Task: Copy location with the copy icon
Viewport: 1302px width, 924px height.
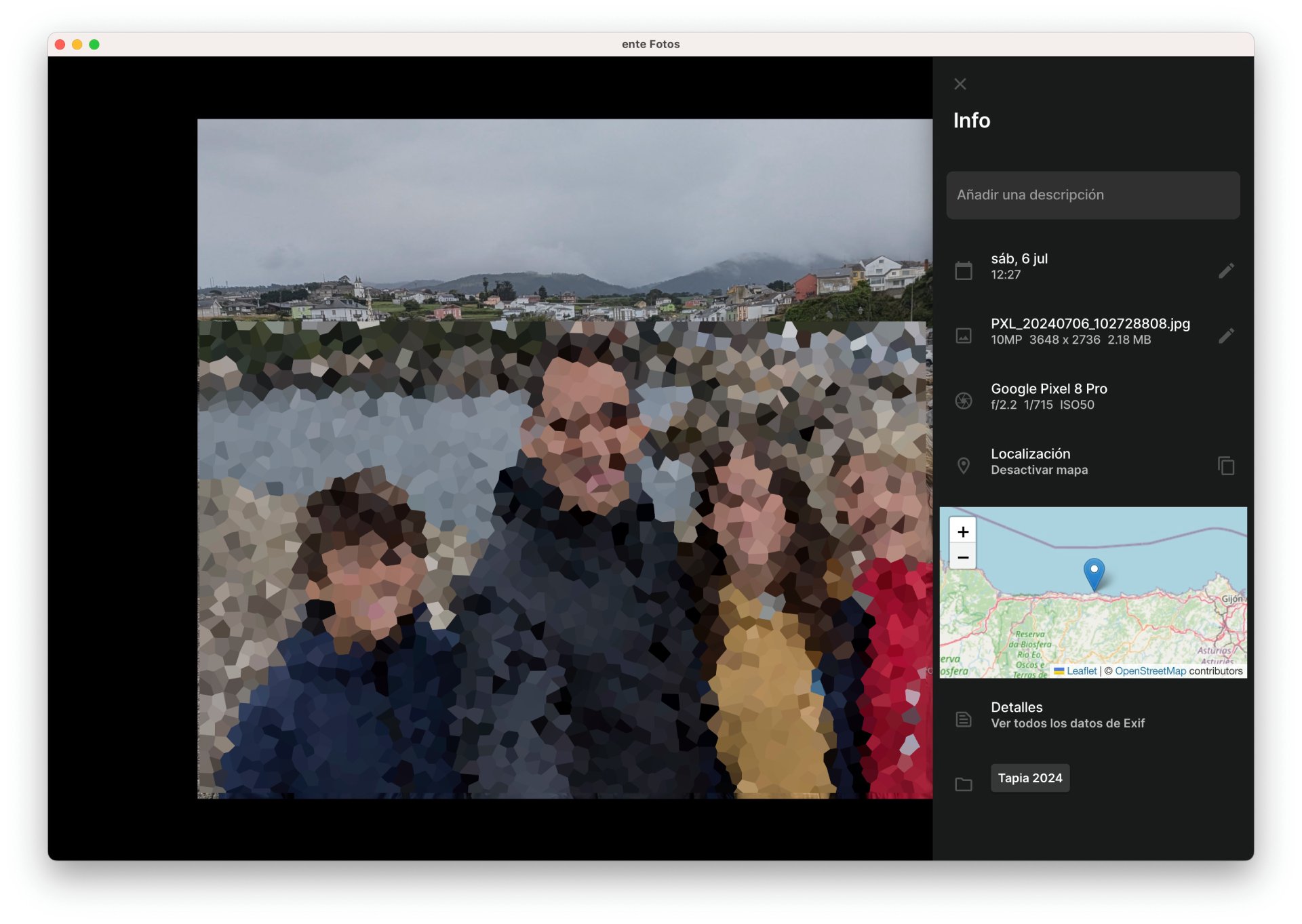Action: 1225,466
